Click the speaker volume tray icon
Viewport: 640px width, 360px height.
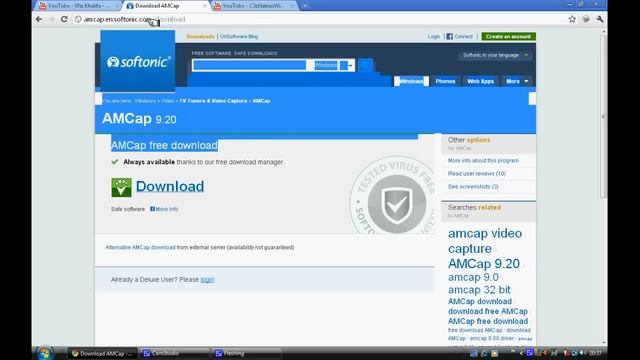tap(582, 353)
